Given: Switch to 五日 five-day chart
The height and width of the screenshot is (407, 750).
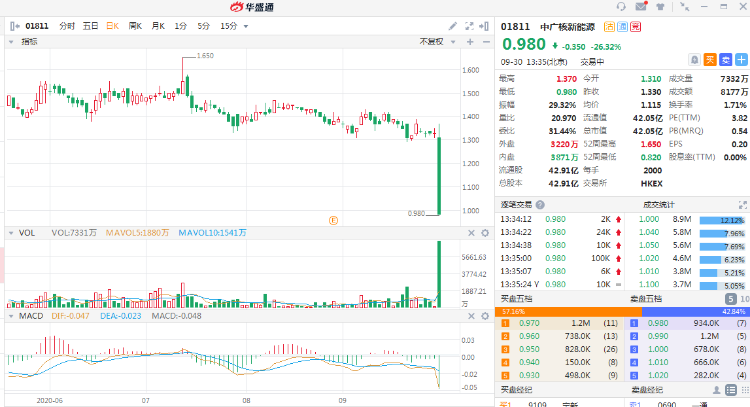Looking at the screenshot, I should pyautogui.click(x=90, y=26).
